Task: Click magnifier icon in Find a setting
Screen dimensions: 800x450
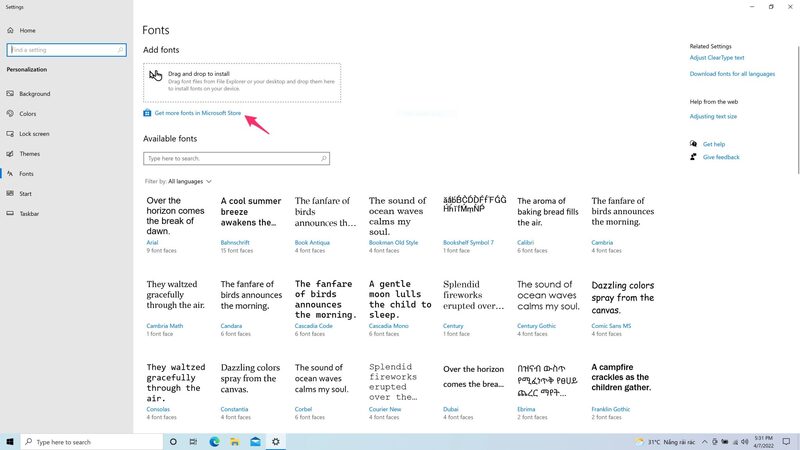Action: [120, 50]
